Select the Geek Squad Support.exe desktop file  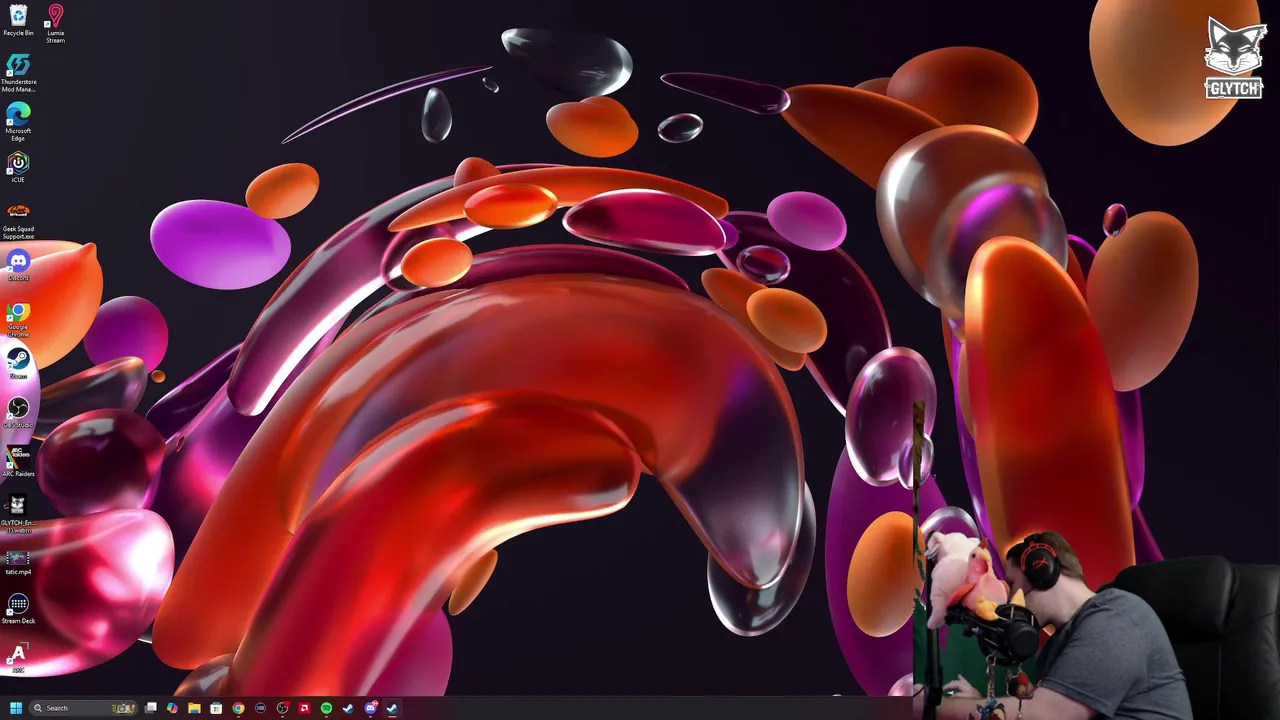click(18, 221)
